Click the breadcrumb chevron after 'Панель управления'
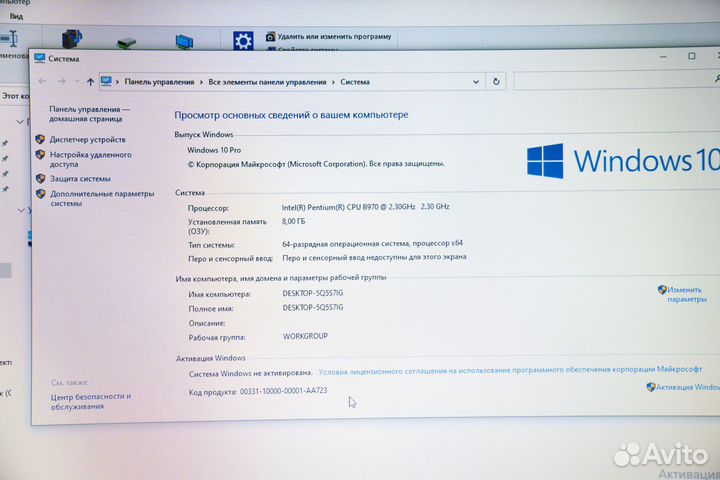720x480 pixels. 201,82
